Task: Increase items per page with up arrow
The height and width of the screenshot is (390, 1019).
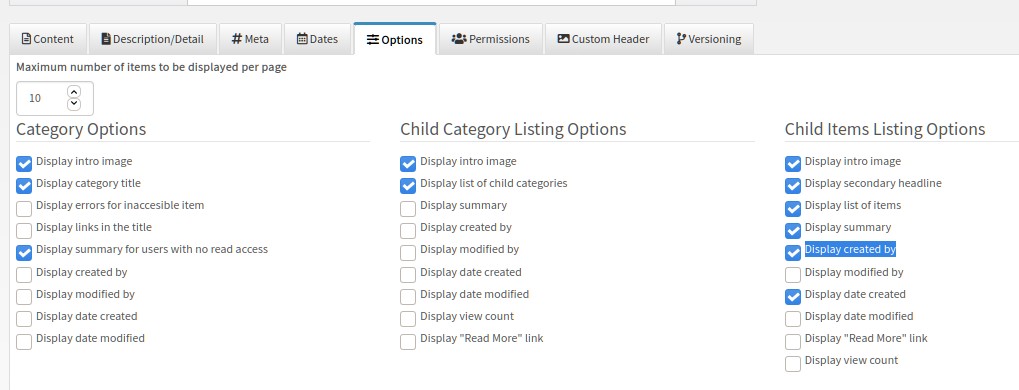Action: (74, 92)
